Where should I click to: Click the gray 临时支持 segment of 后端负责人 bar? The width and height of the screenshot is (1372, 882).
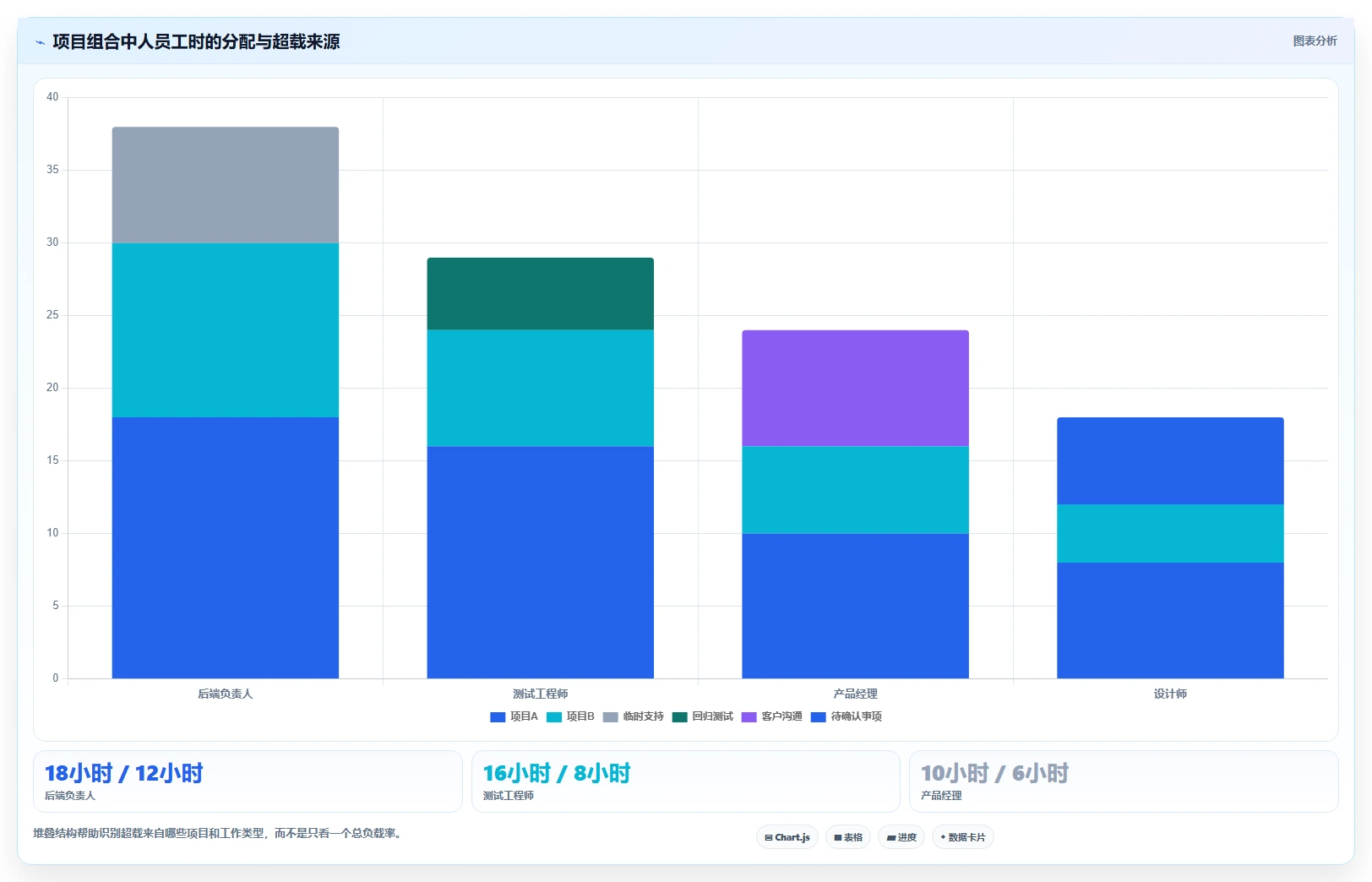coord(226,185)
